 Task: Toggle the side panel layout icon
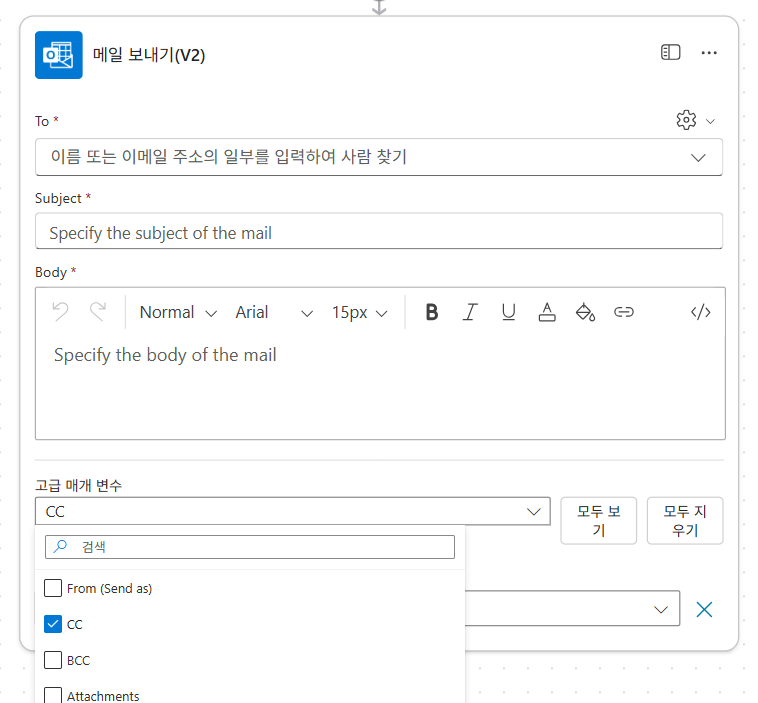(671, 52)
